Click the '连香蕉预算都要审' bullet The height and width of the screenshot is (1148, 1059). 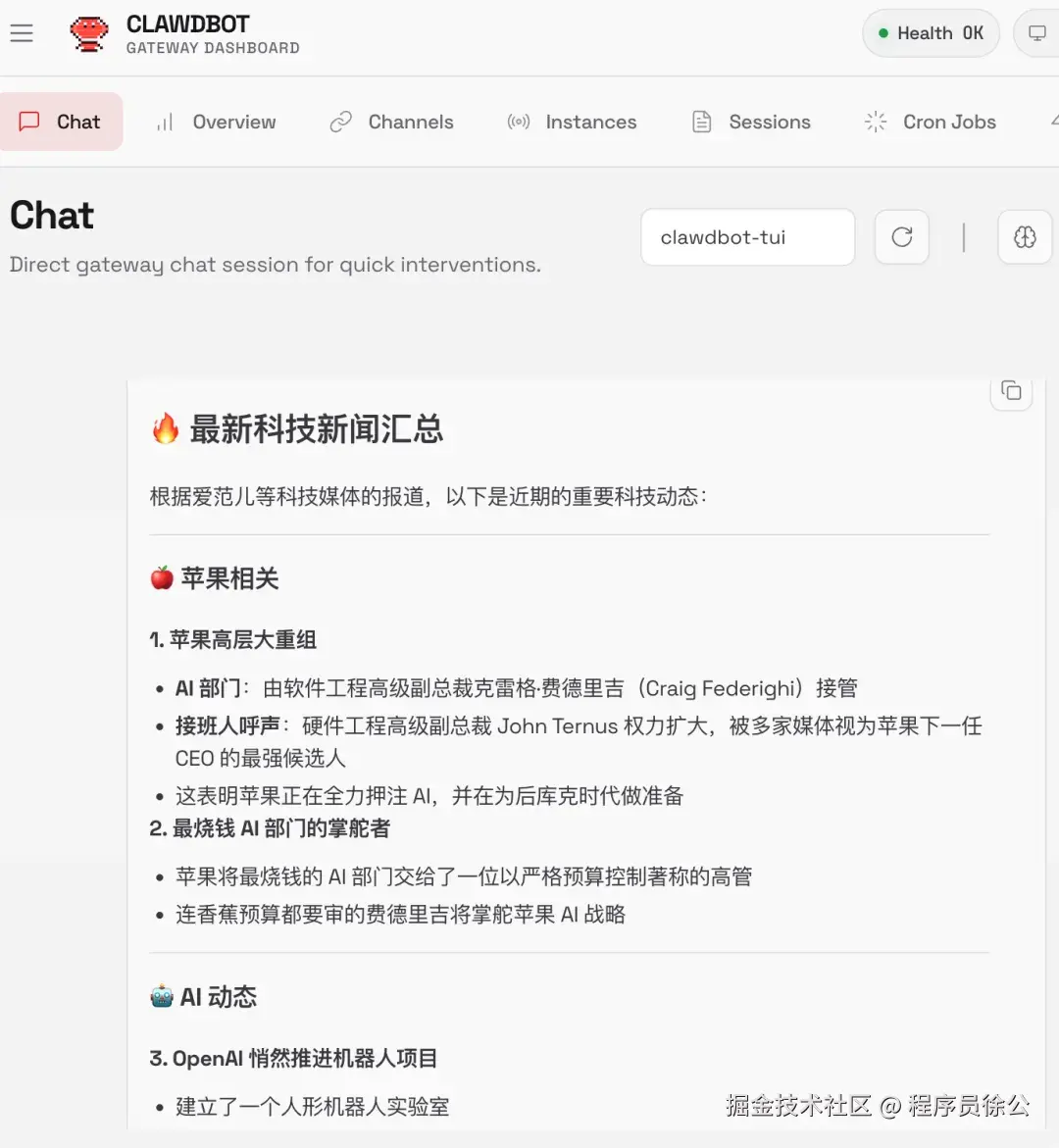[401, 915]
